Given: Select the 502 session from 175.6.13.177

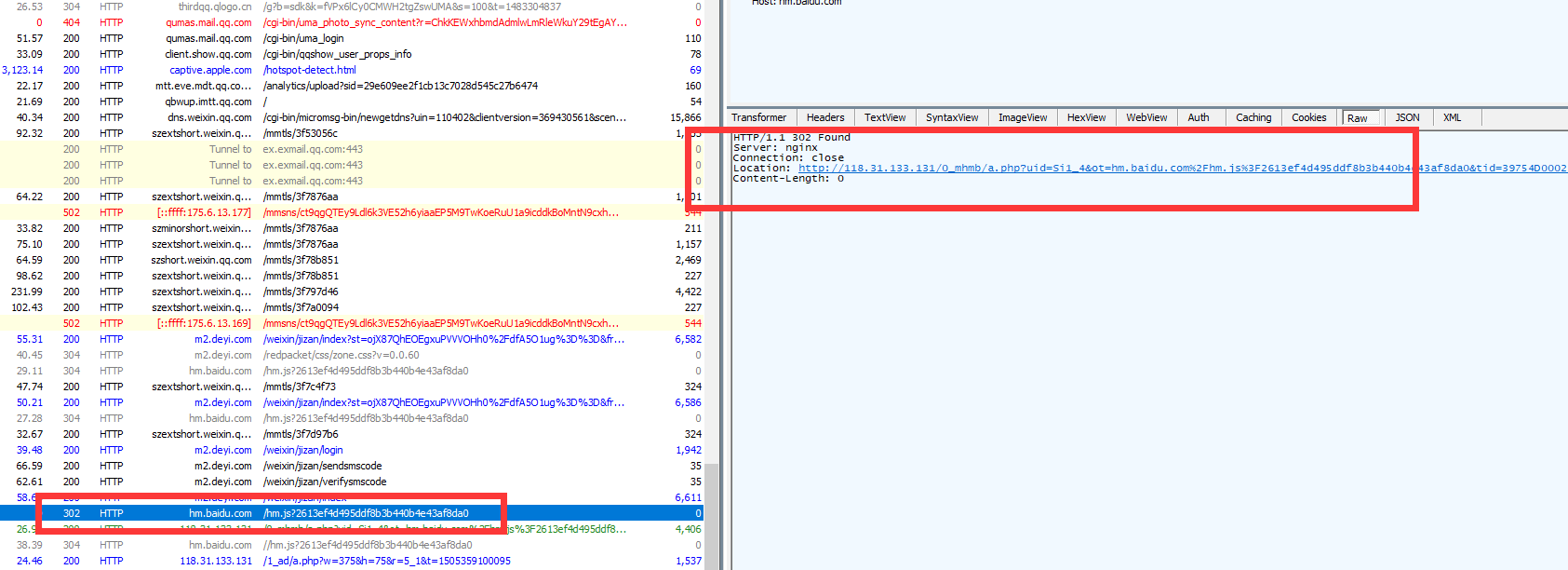Looking at the screenshot, I should pos(352,212).
